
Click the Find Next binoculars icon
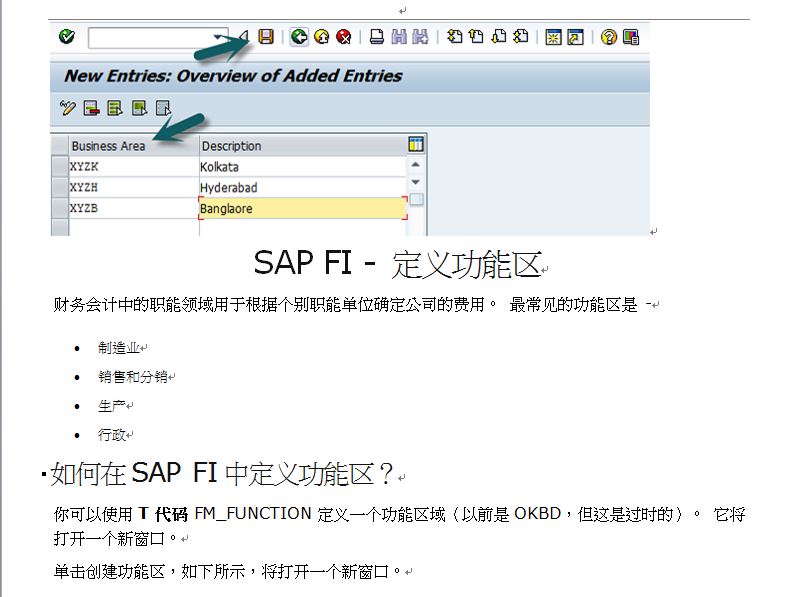(x=421, y=37)
